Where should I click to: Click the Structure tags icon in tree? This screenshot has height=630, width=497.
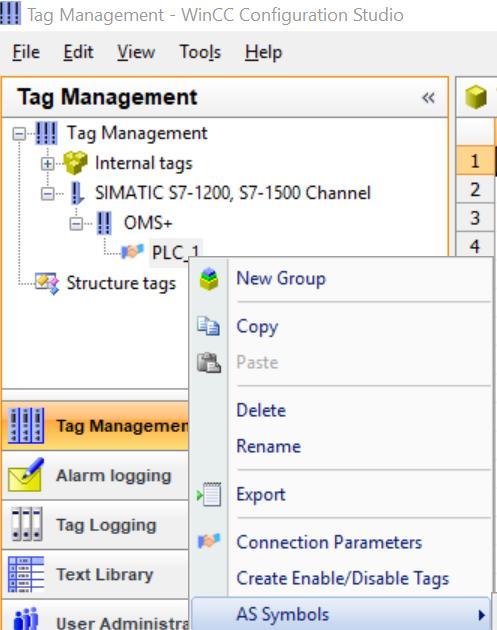(47, 283)
